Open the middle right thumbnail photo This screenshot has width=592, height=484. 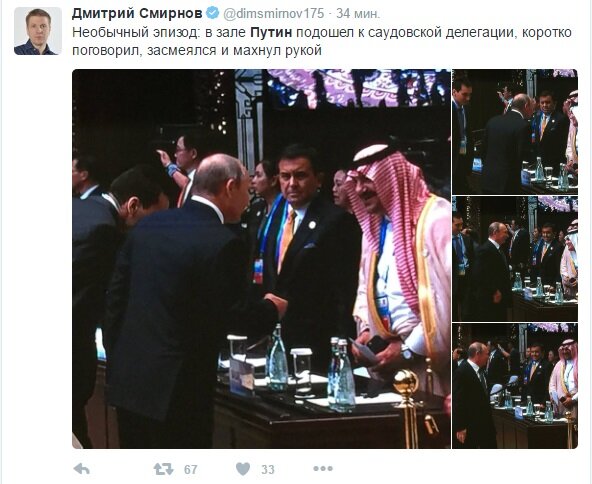[x=515, y=259]
